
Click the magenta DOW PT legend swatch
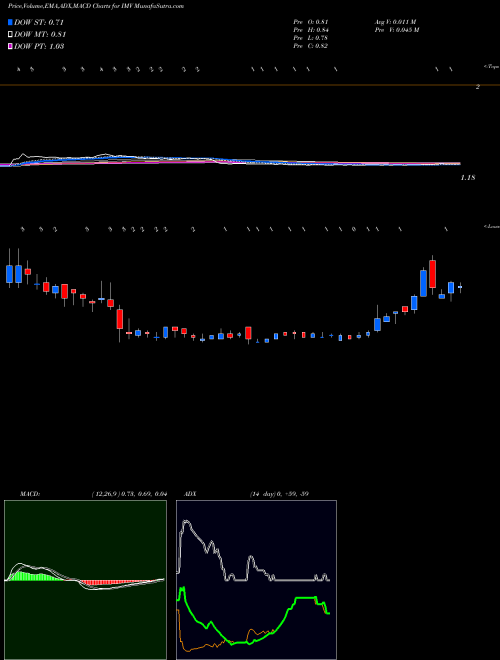click(x=10, y=46)
